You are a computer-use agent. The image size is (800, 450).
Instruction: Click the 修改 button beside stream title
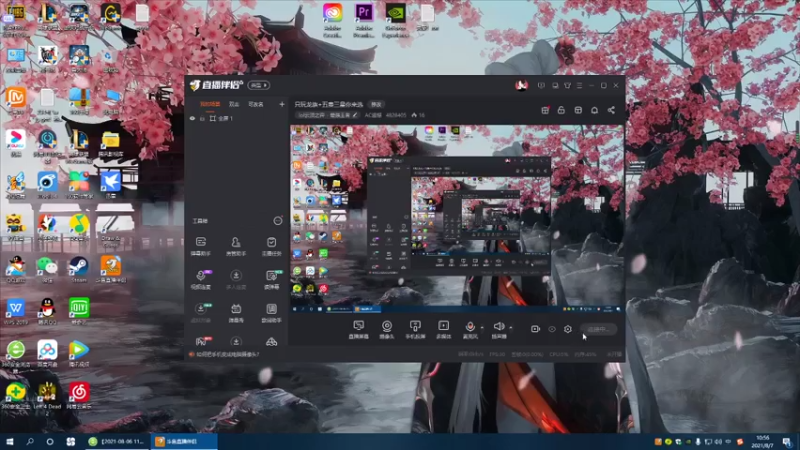click(376, 104)
